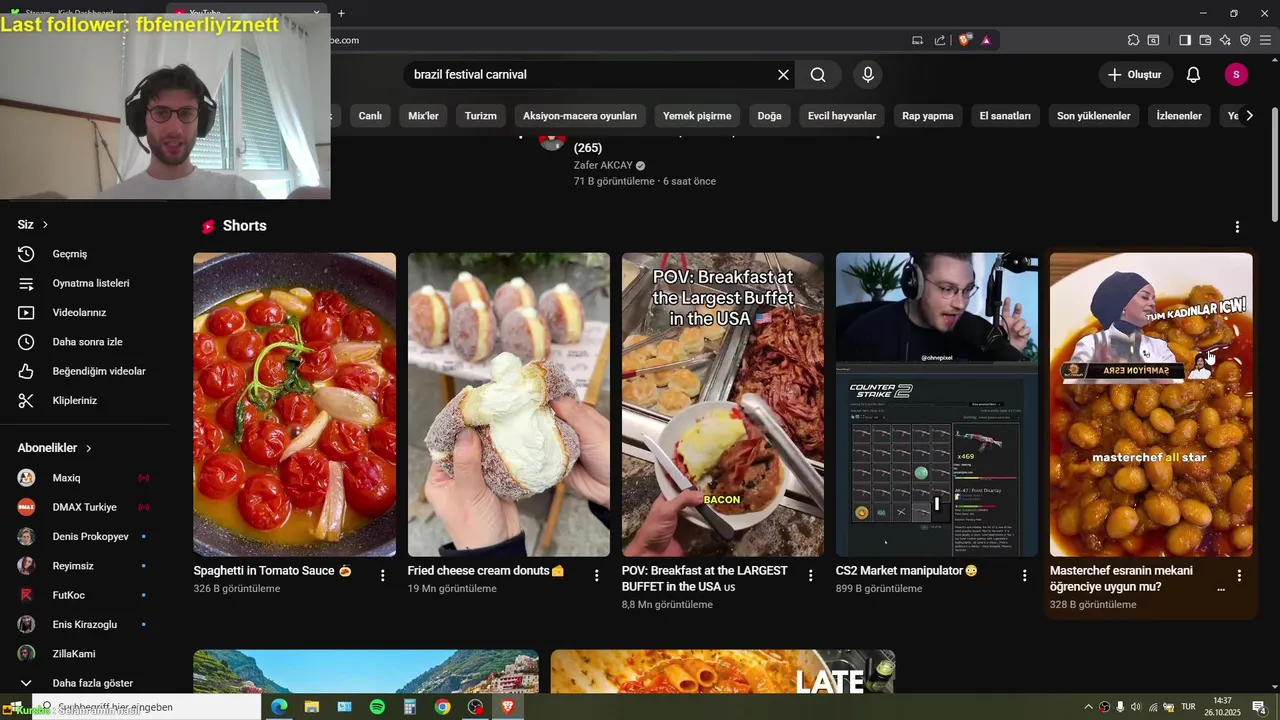Select the Yemek pişirme chip
The height and width of the screenshot is (720, 1280).
click(x=697, y=116)
